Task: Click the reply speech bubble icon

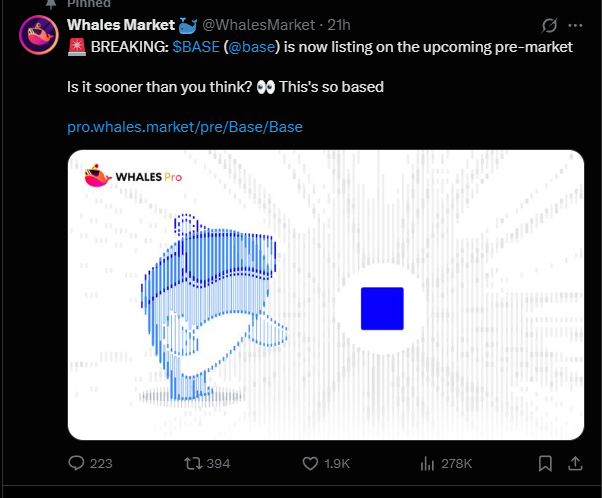Action: click(76, 463)
